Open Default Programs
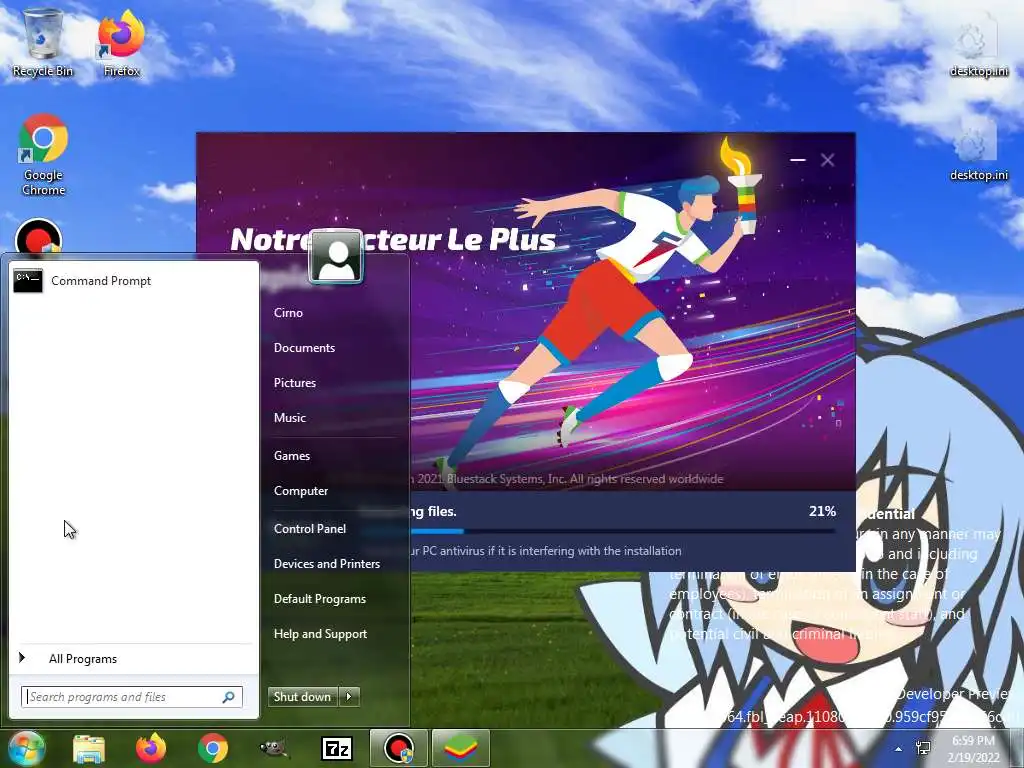The image size is (1024, 768). tap(319, 599)
